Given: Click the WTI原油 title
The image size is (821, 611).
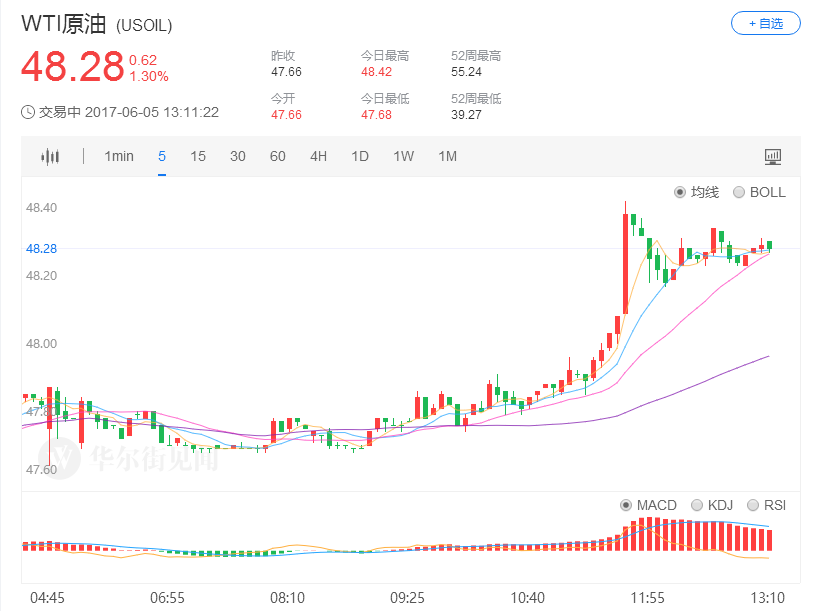Looking at the screenshot, I should 64,24.
